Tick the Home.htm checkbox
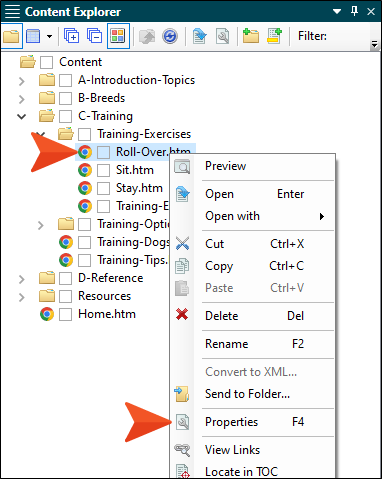Image resolution: width=382 pixels, height=479 pixels. (65, 314)
